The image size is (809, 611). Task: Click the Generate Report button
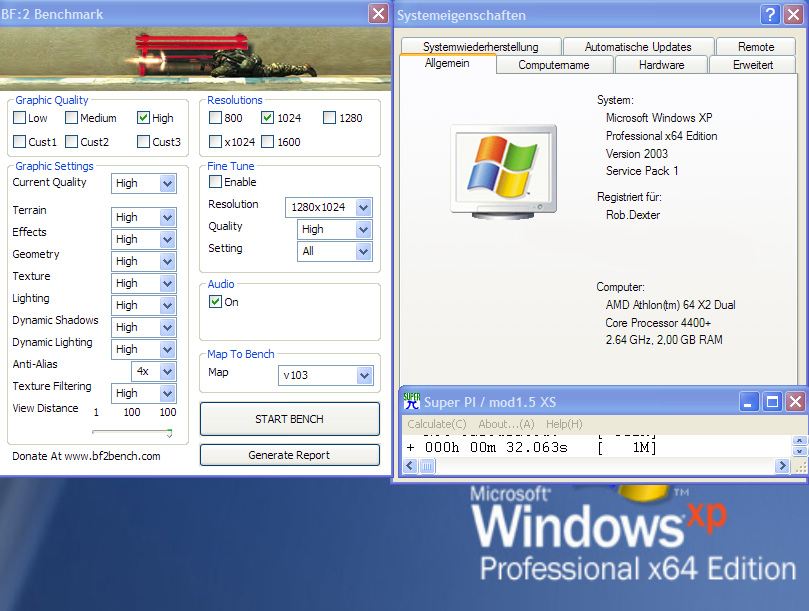(289, 455)
